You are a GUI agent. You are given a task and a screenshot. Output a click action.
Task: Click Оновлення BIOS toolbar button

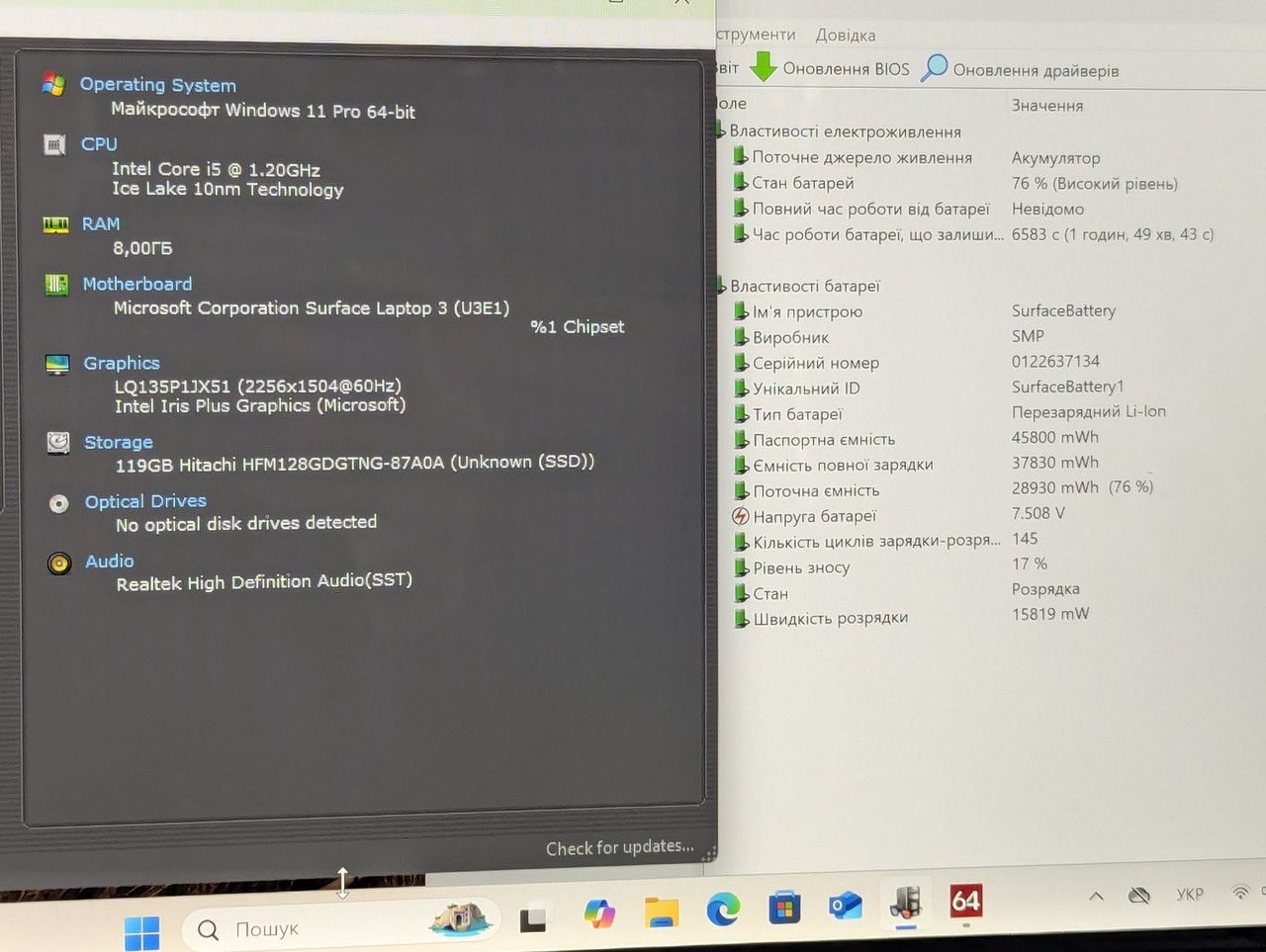830,68
